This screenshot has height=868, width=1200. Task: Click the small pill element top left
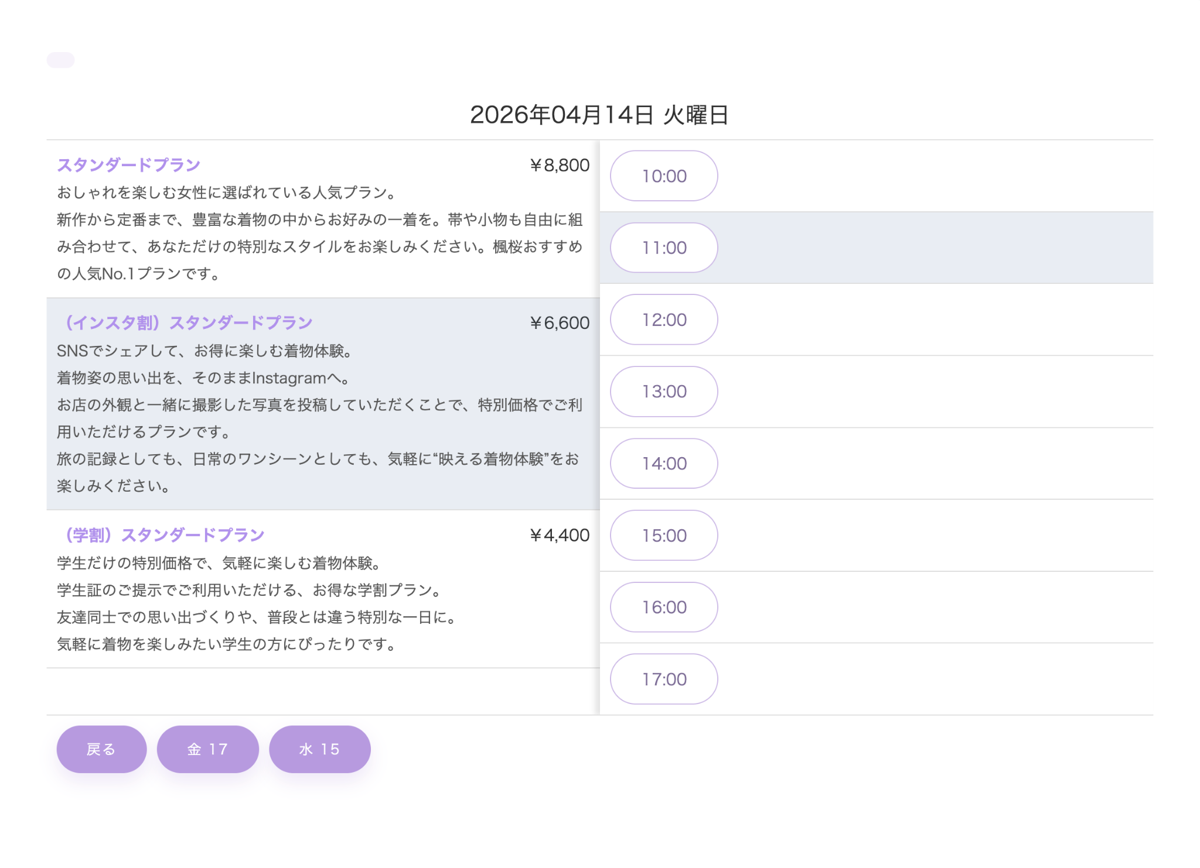pos(60,59)
